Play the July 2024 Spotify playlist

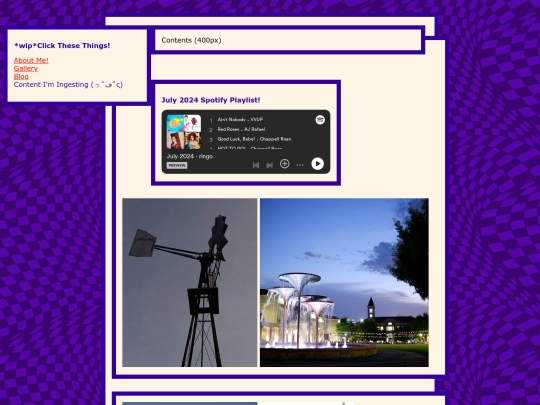pos(318,164)
